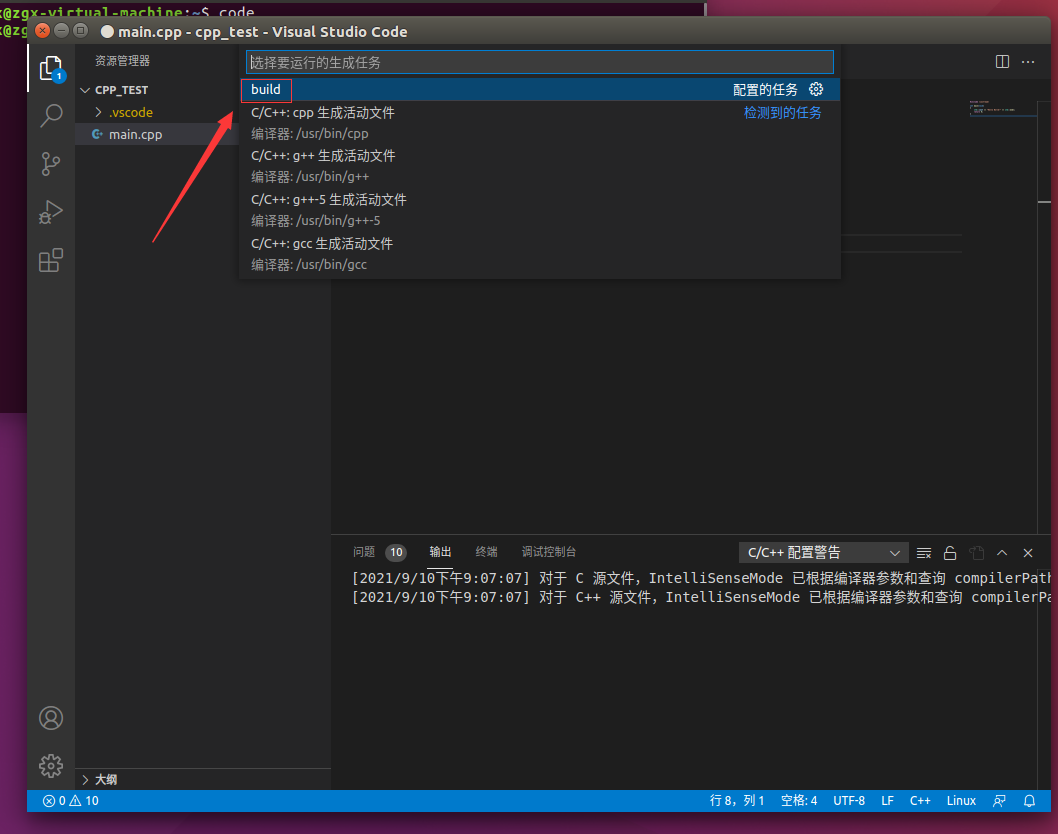Open the Run and Debug view icon
The image size is (1058, 834).
51,212
